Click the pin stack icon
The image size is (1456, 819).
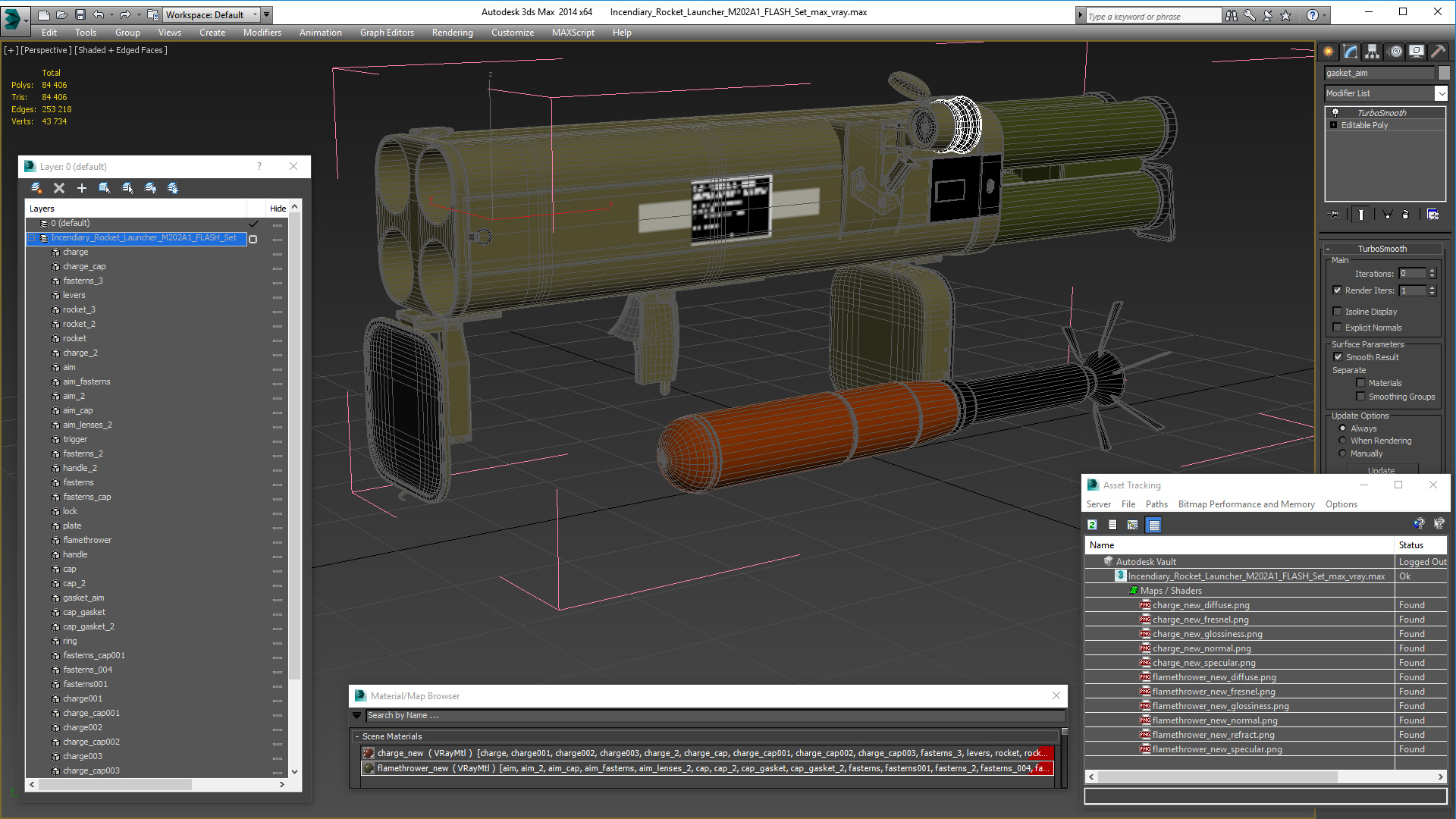pyautogui.click(x=1335, y=215)
